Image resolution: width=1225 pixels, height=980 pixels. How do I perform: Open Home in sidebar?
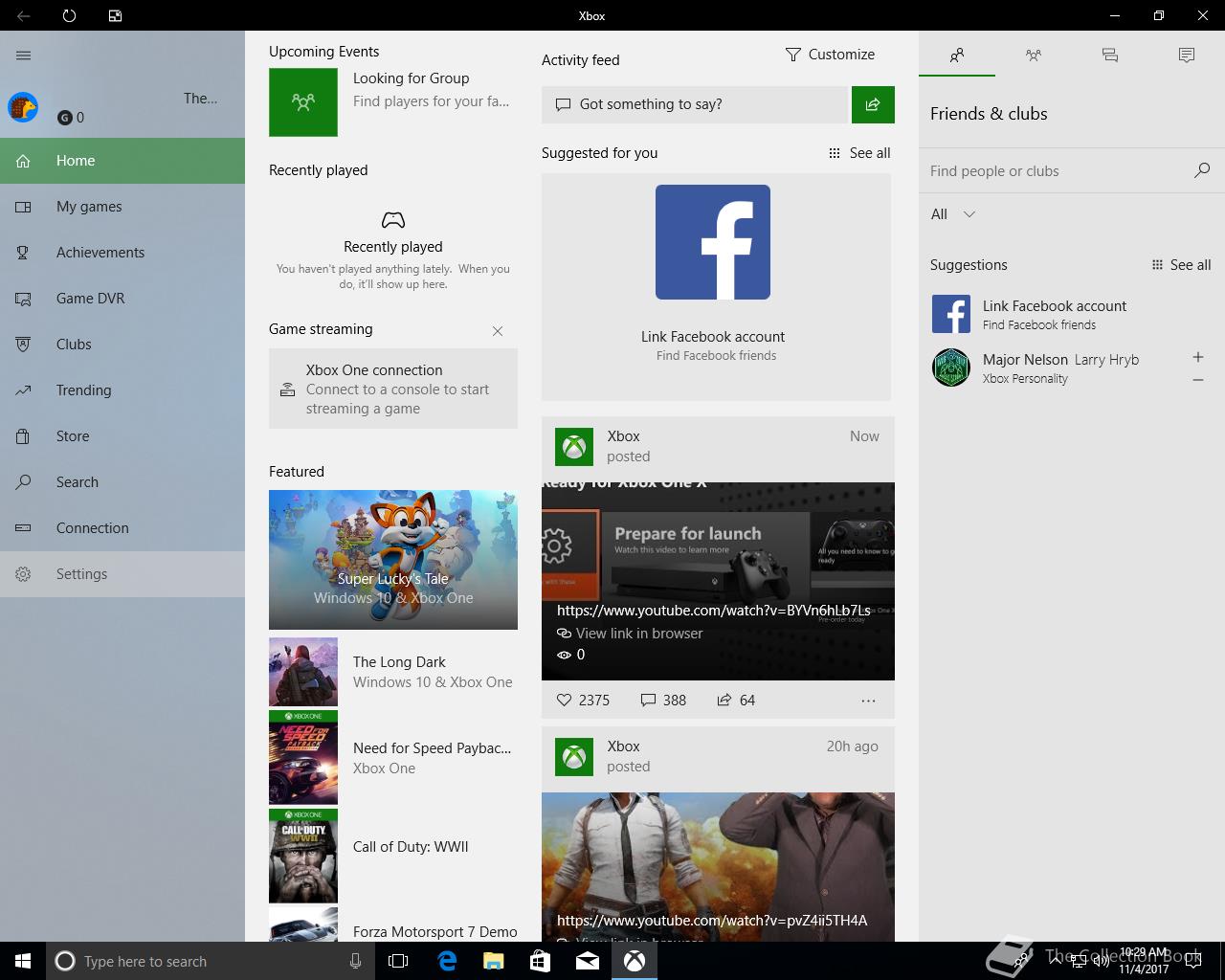122,161
